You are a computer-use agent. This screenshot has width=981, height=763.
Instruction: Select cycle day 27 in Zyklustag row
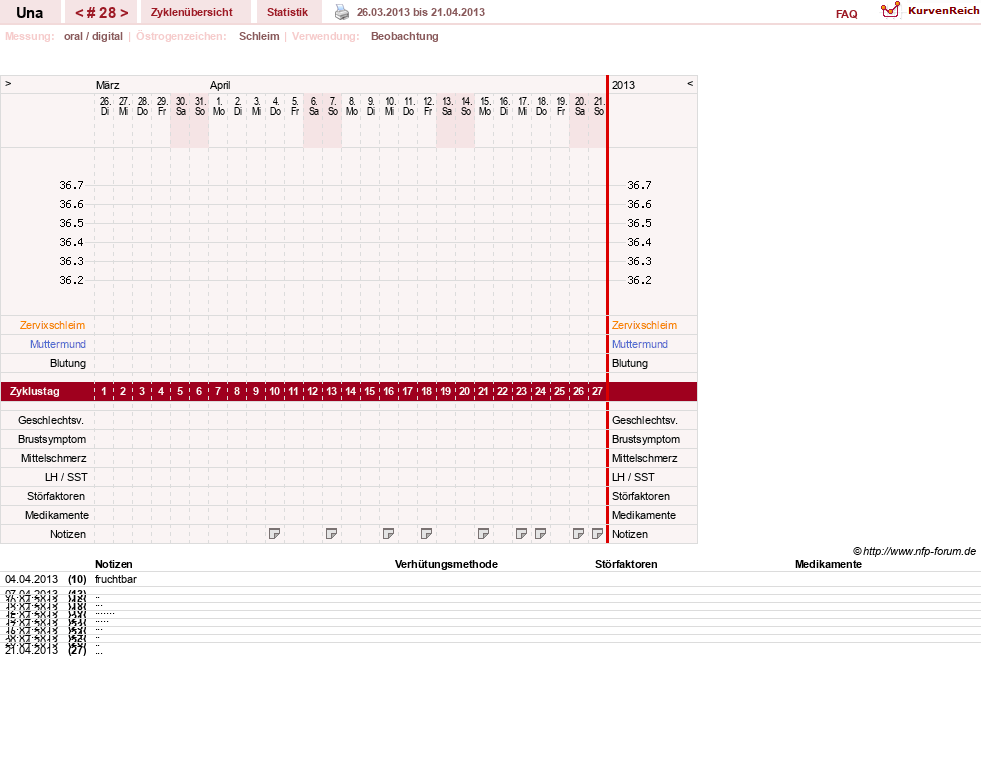[x=597, y=392]
